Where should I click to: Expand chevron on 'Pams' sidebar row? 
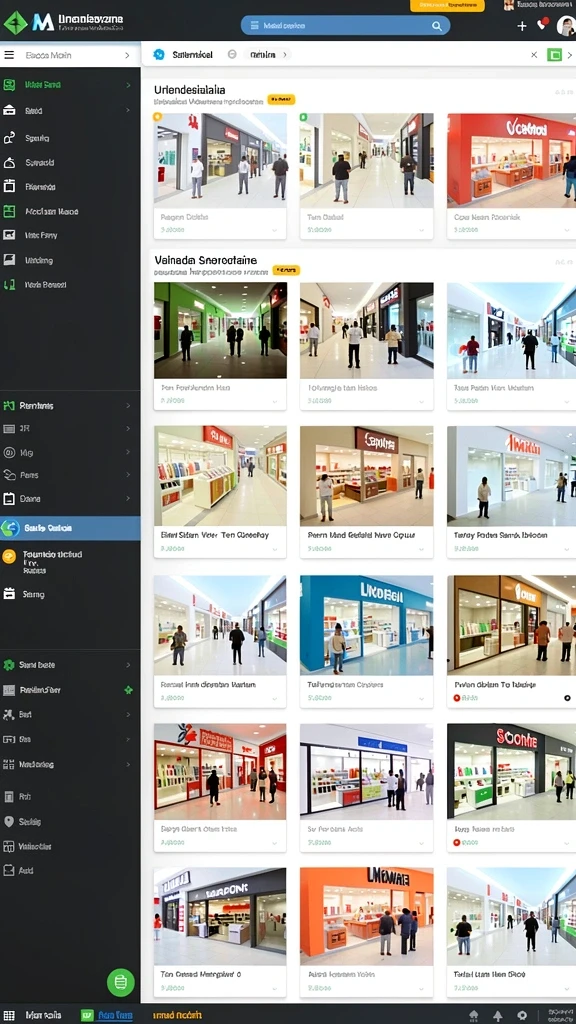click(128, 475)
